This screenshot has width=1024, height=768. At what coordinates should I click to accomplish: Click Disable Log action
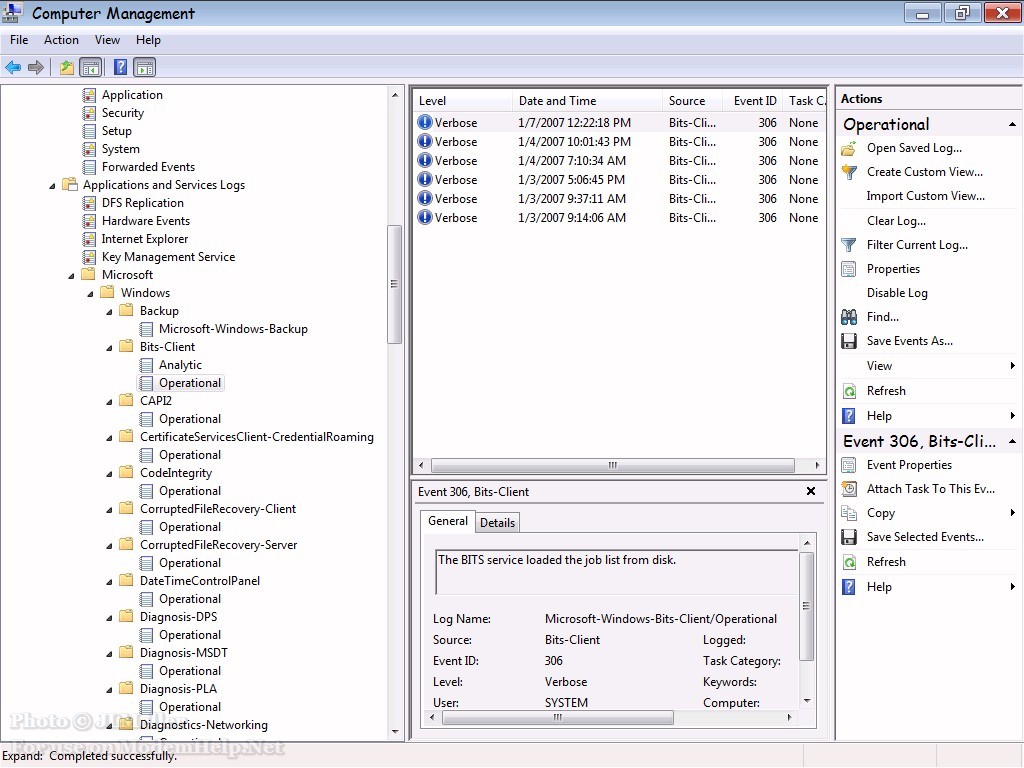pyautogui.click(x=897, y=293)
